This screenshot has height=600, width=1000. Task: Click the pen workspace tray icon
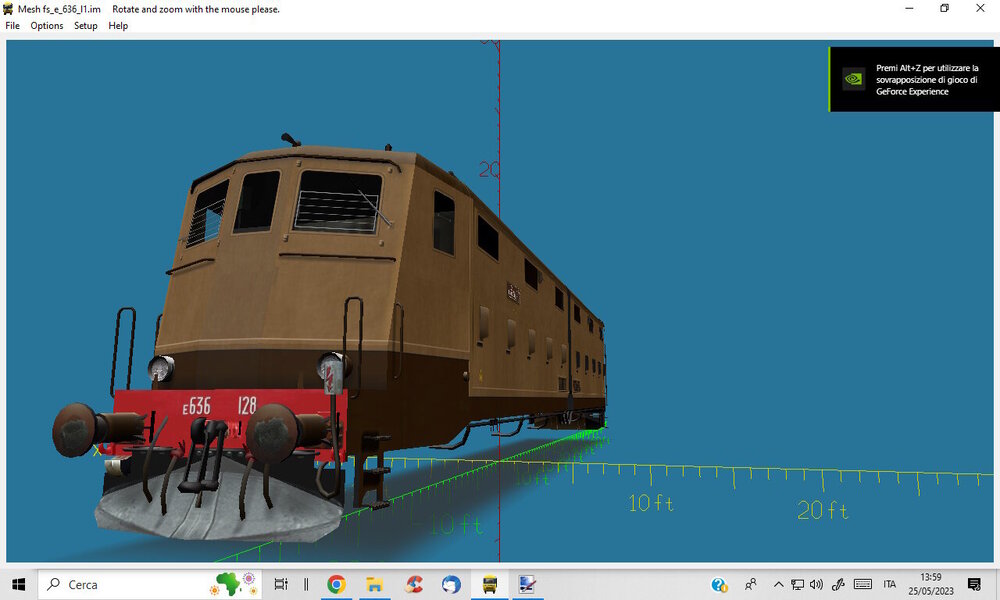point(838,584)
